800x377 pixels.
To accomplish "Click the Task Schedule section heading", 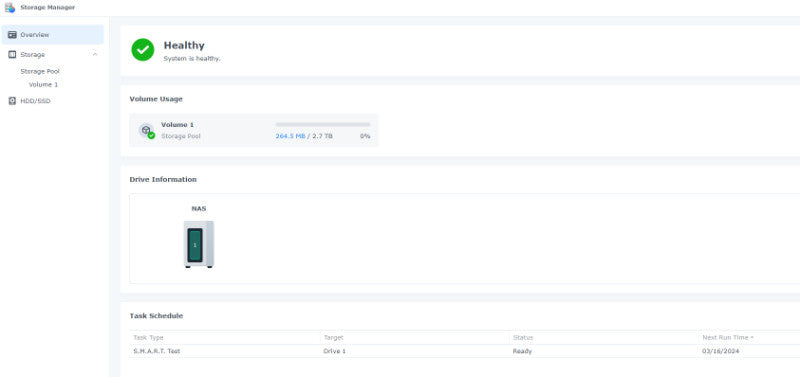I will tap(156, 316).
